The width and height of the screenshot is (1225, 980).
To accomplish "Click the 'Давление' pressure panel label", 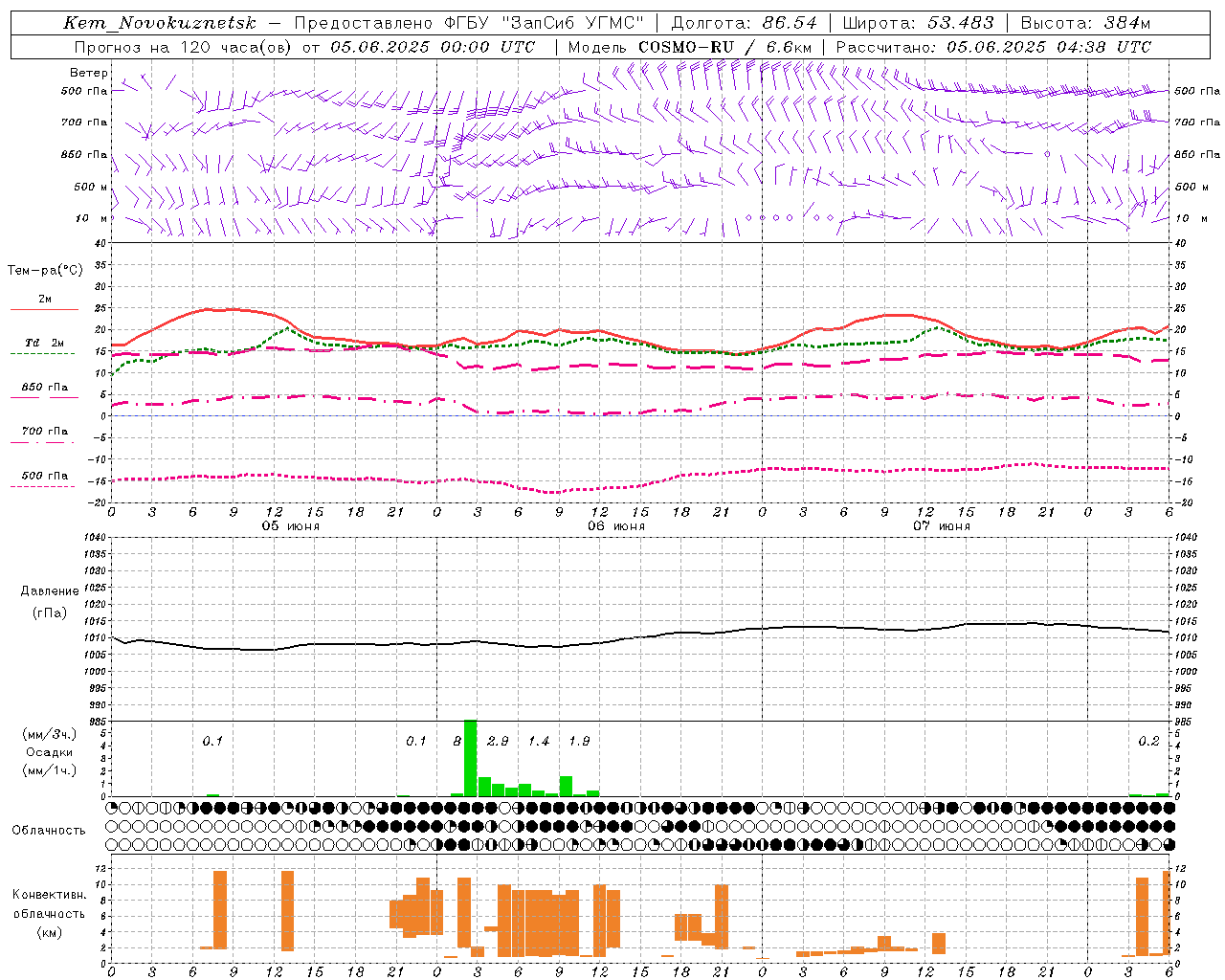I will pyautogui.click(x=50, y=591).
